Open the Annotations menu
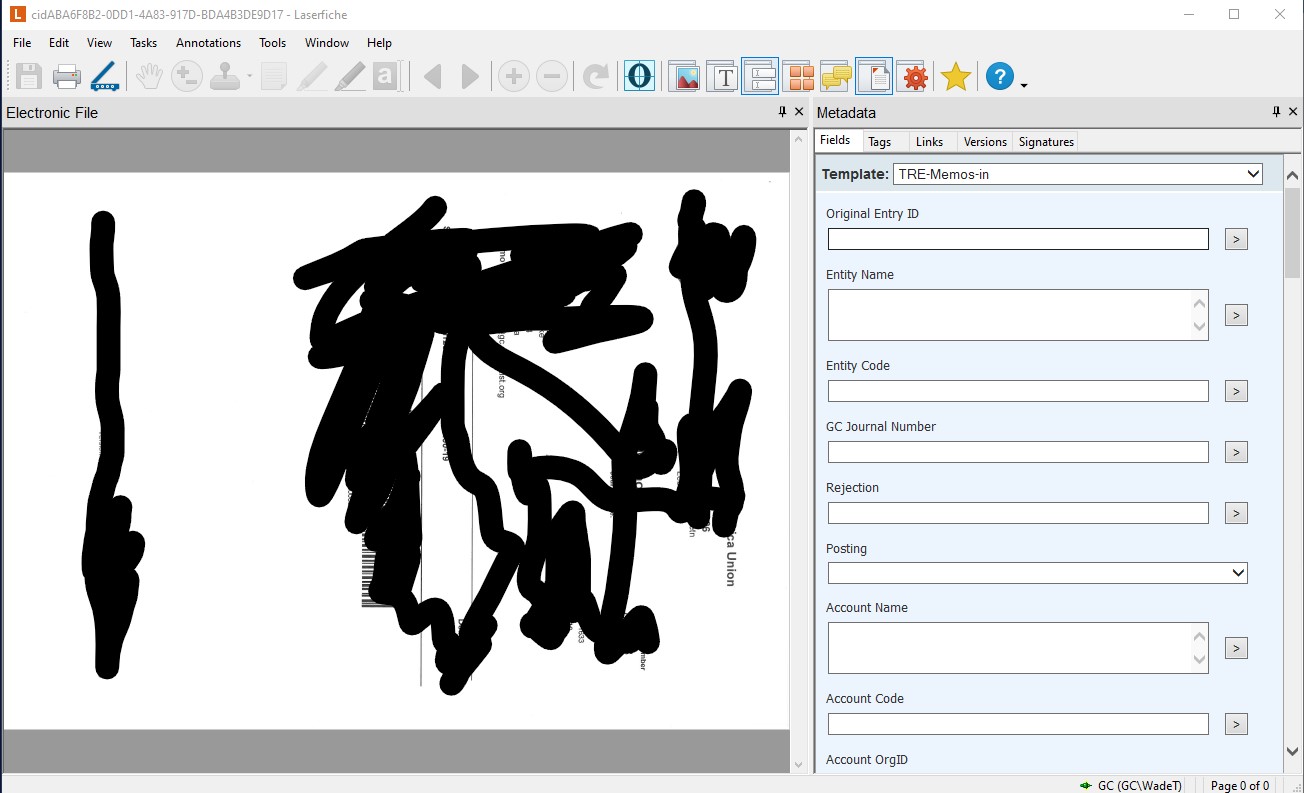This screenshot has height=793, width=1304. [x=208, y=43]
